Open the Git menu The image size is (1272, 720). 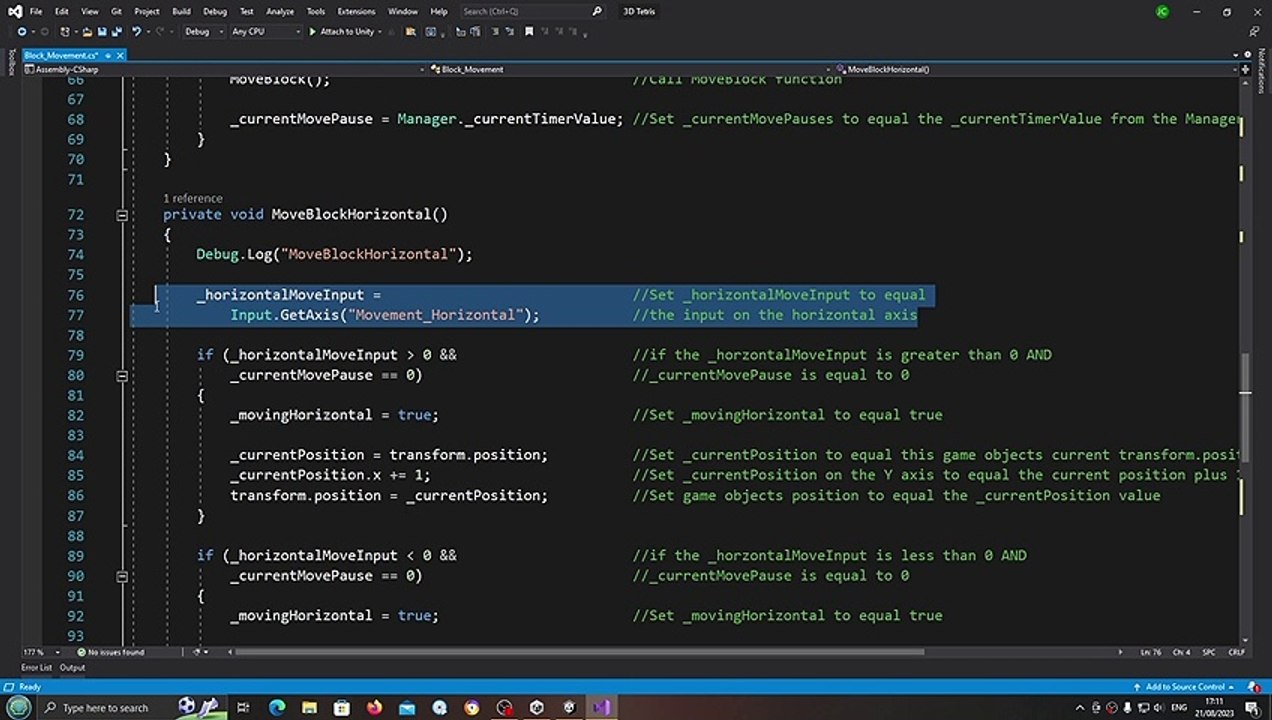coord(116,11)
